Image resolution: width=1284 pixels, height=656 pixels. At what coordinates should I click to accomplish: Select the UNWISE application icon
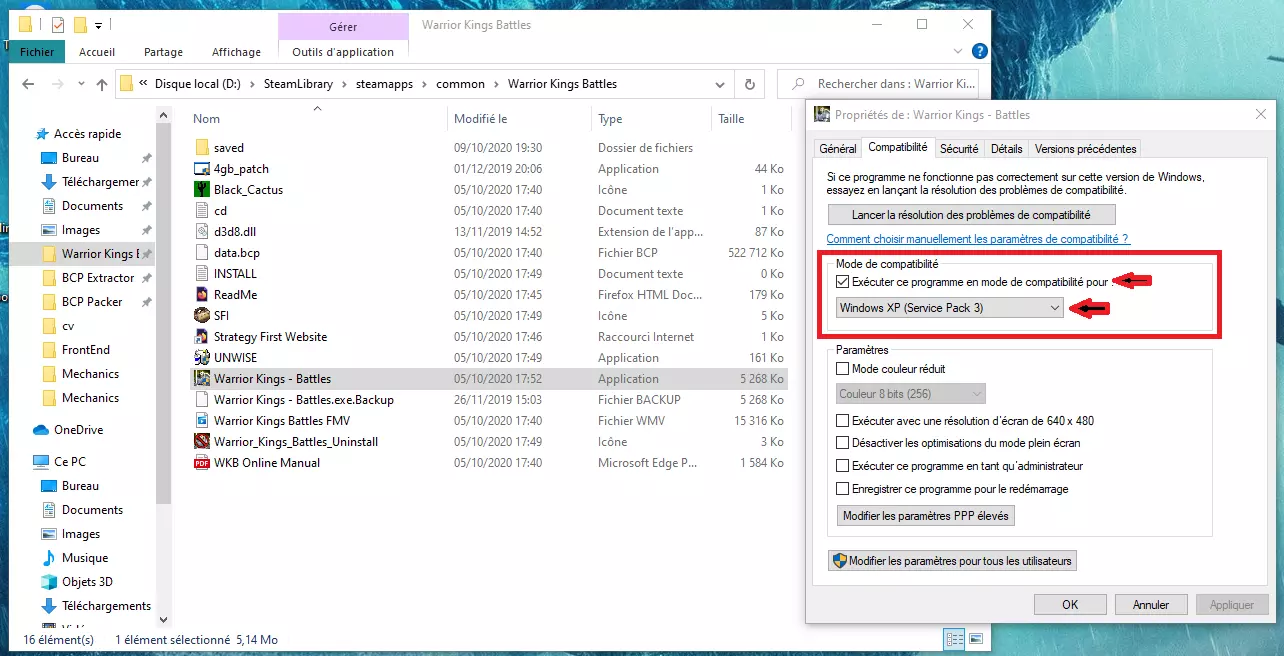tap(201, 358)
